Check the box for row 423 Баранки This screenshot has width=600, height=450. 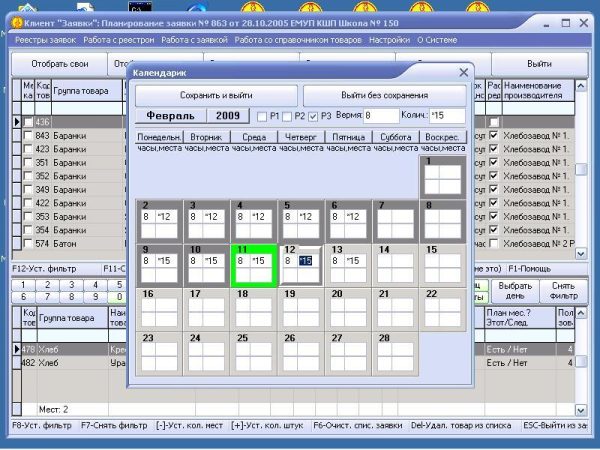28,149
